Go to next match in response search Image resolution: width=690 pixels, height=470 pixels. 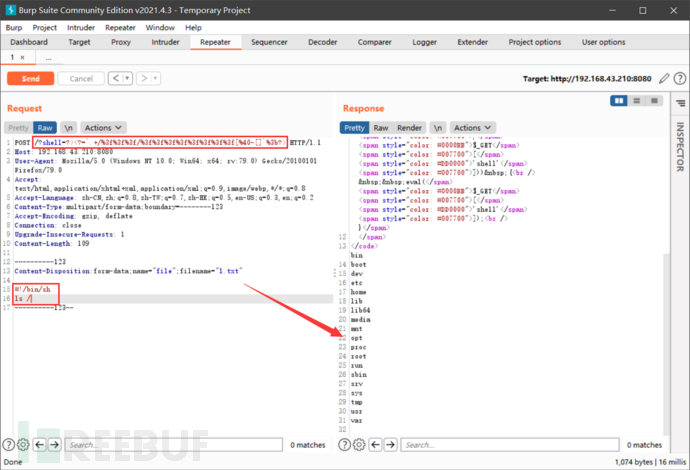pyautogui.click(x=391, y=444)
